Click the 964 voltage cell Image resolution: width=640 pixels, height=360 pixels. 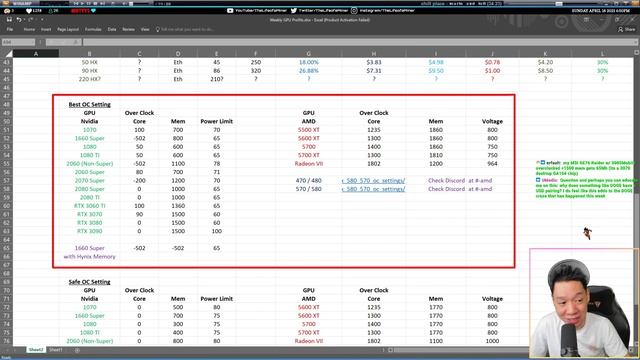tap(492, 164)
